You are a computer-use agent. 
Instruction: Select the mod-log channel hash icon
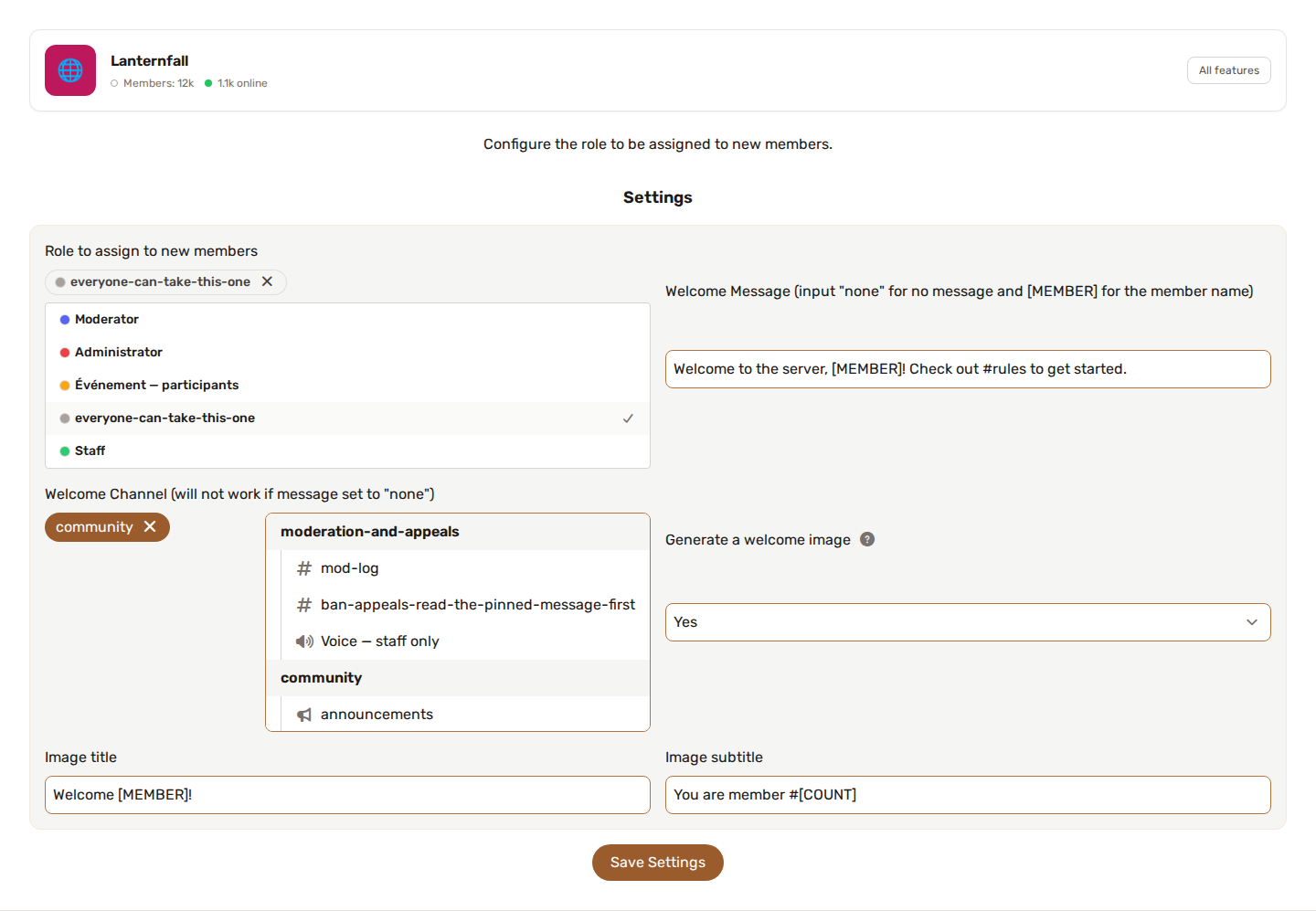coord(304,568)
